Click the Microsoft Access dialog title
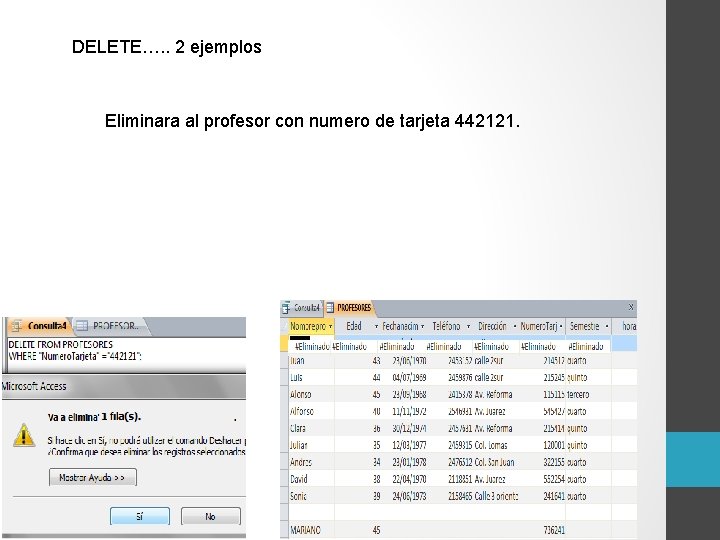 (34, 387)
